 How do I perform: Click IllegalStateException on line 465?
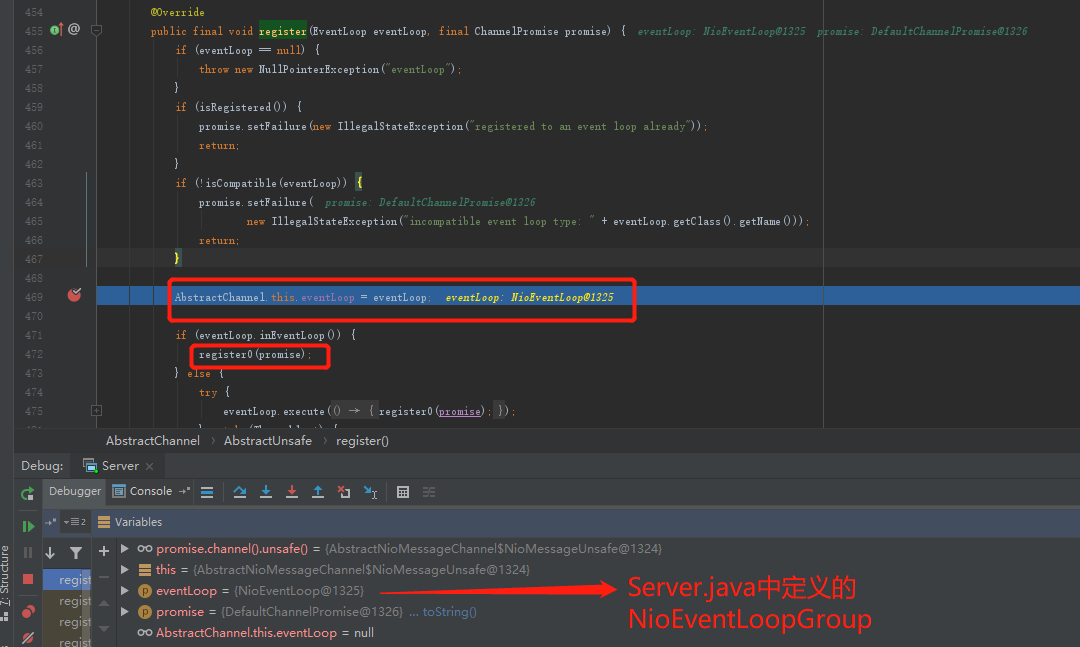(334, 222)
